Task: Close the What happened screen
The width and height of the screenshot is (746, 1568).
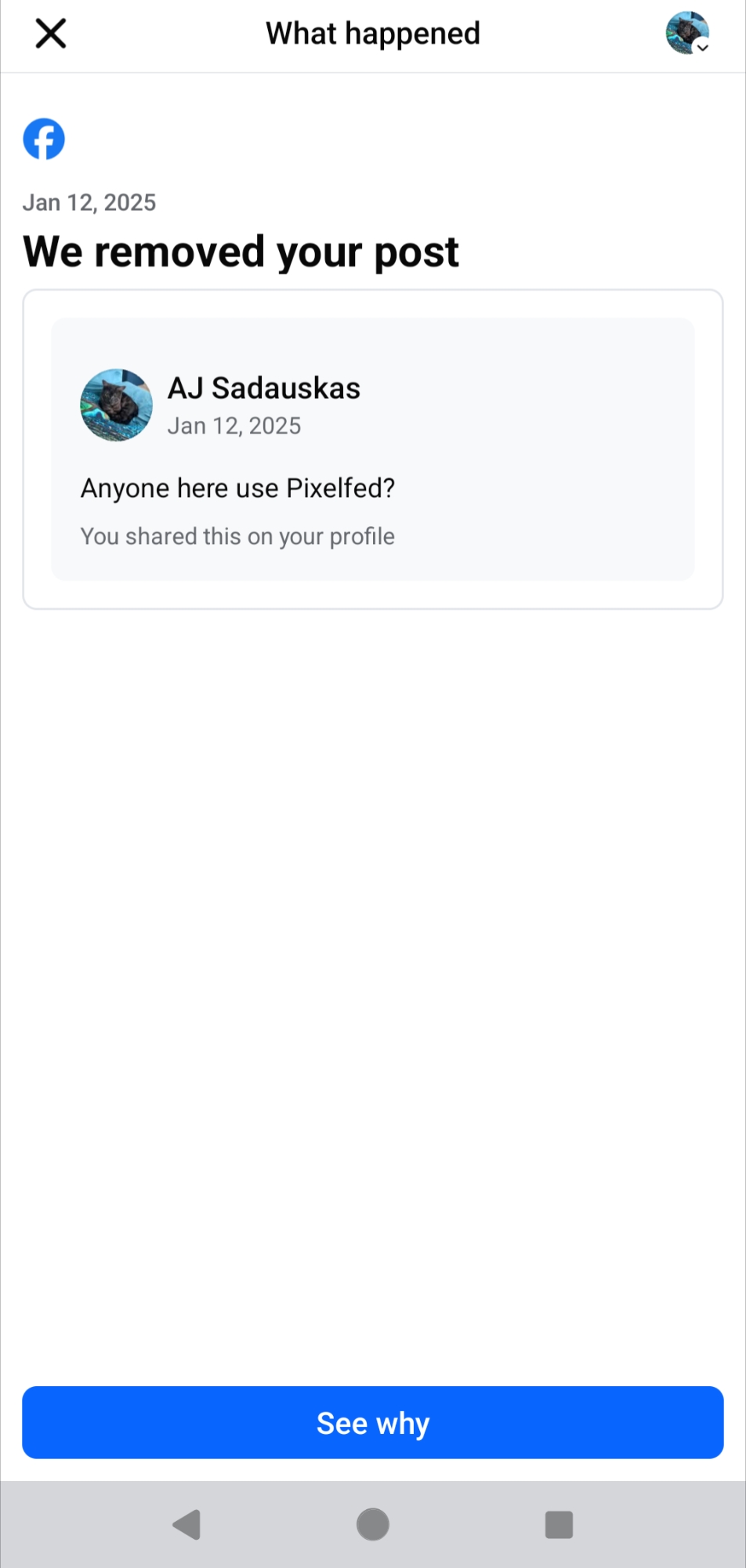Action: point(51,34)
